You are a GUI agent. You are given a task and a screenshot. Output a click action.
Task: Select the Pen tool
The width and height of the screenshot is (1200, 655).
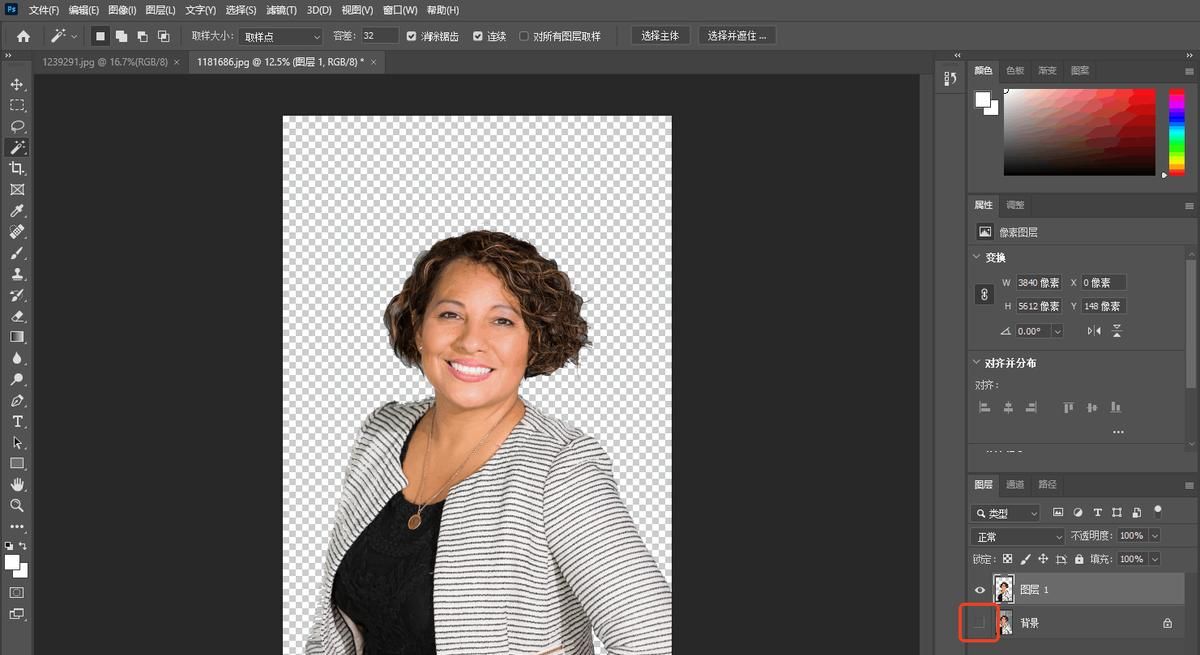tap(17, 400)
